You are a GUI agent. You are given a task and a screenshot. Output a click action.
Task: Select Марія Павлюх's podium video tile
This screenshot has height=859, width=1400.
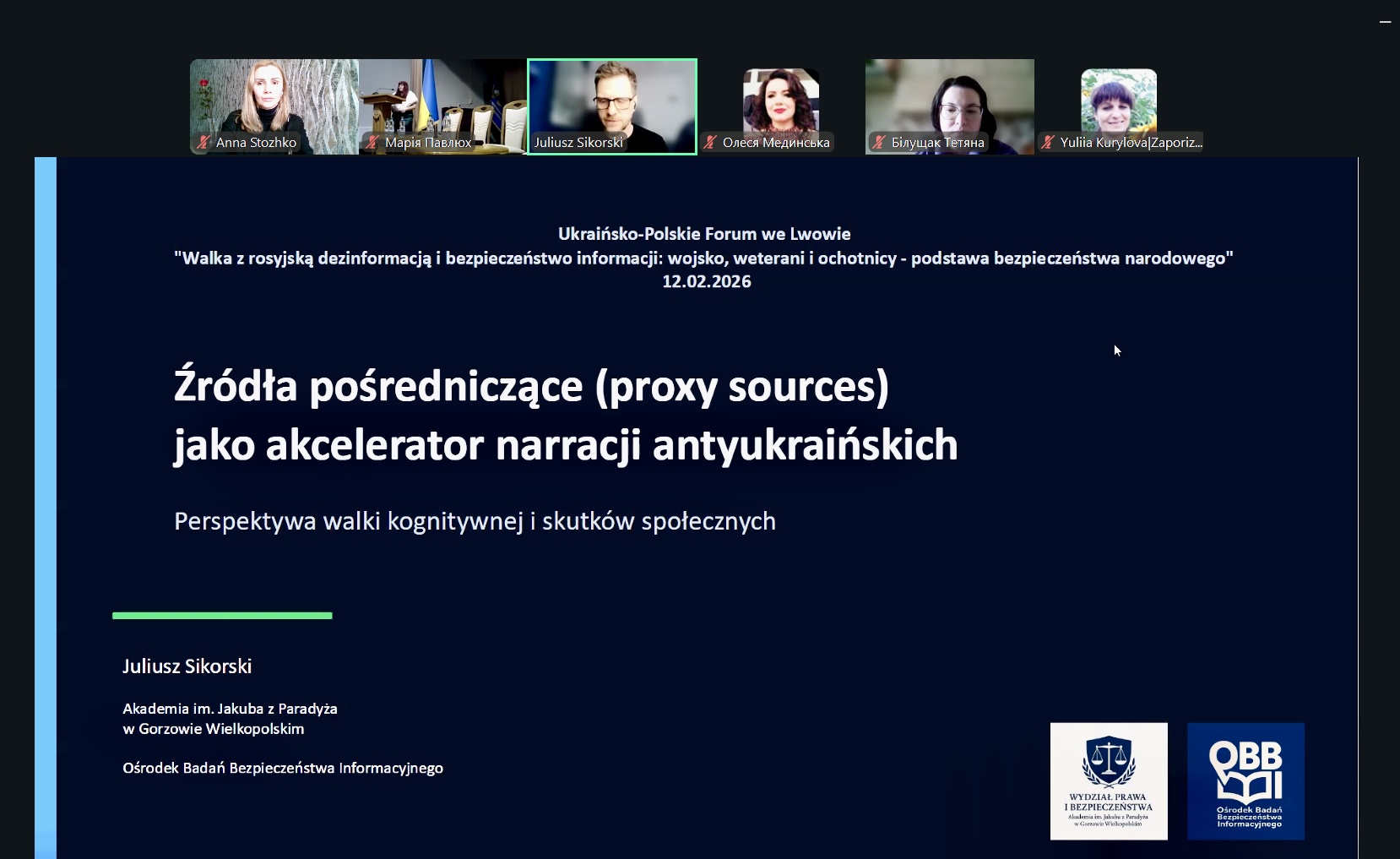(x=443, y=97)
